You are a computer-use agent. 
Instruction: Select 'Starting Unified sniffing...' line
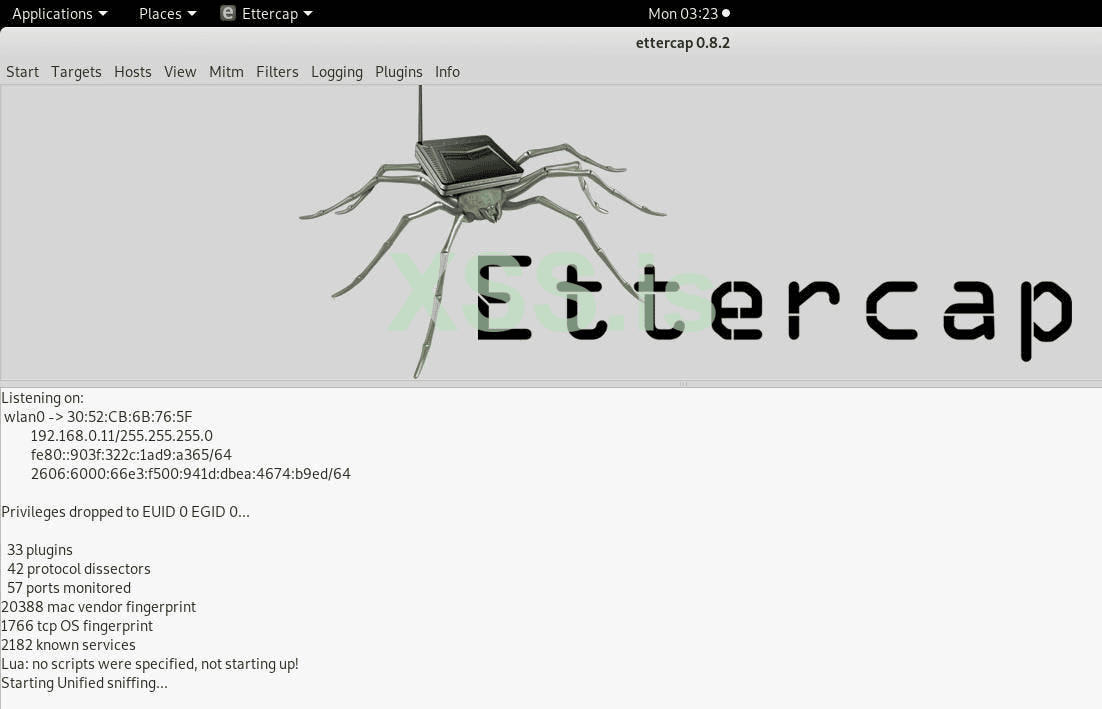(x=84, y=682)
